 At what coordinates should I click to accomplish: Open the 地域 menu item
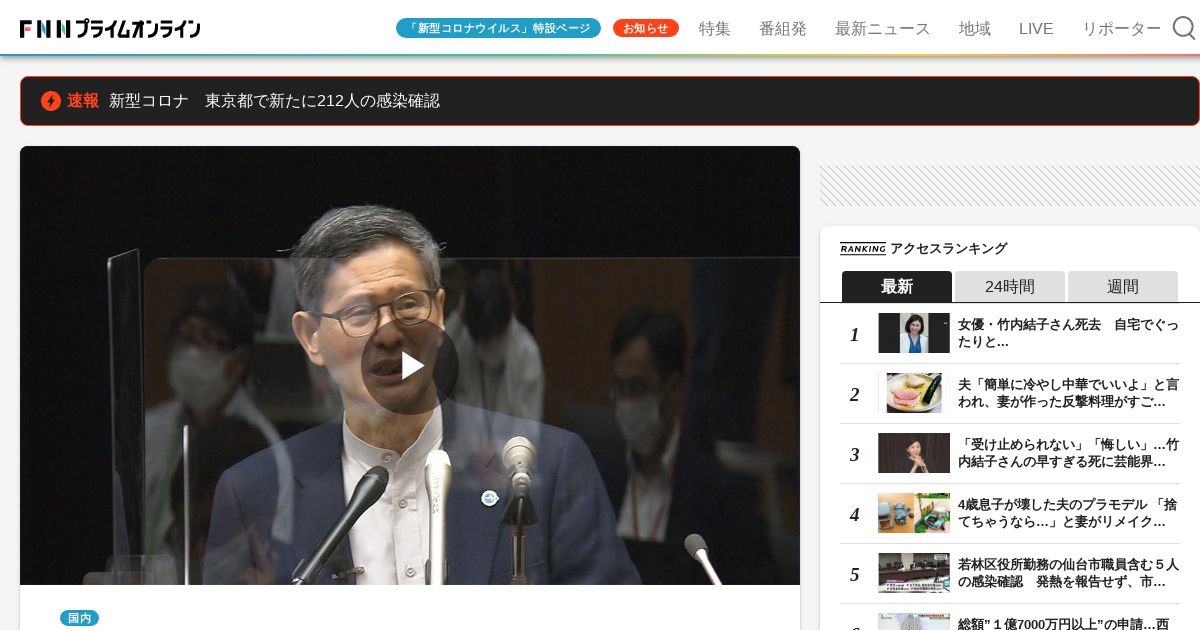(x=975, y=29)
